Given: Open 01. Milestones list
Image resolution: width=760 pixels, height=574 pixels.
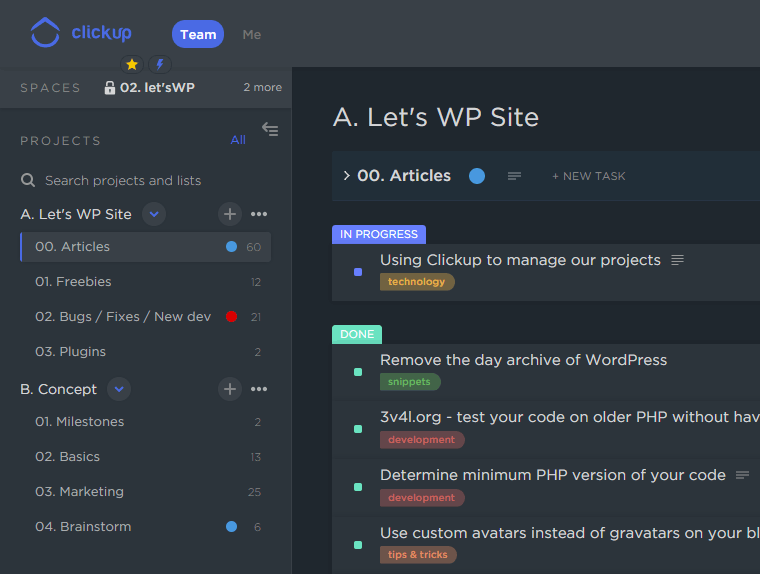Looking at the screenshot, I should [x=145, y=422].
